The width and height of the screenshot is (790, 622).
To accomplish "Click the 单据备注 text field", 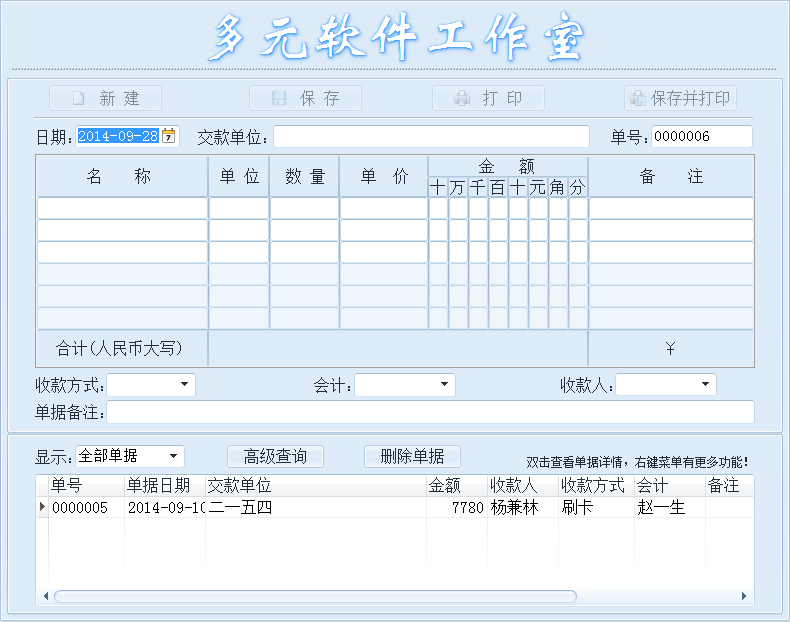I will click(x=430, y=412).
